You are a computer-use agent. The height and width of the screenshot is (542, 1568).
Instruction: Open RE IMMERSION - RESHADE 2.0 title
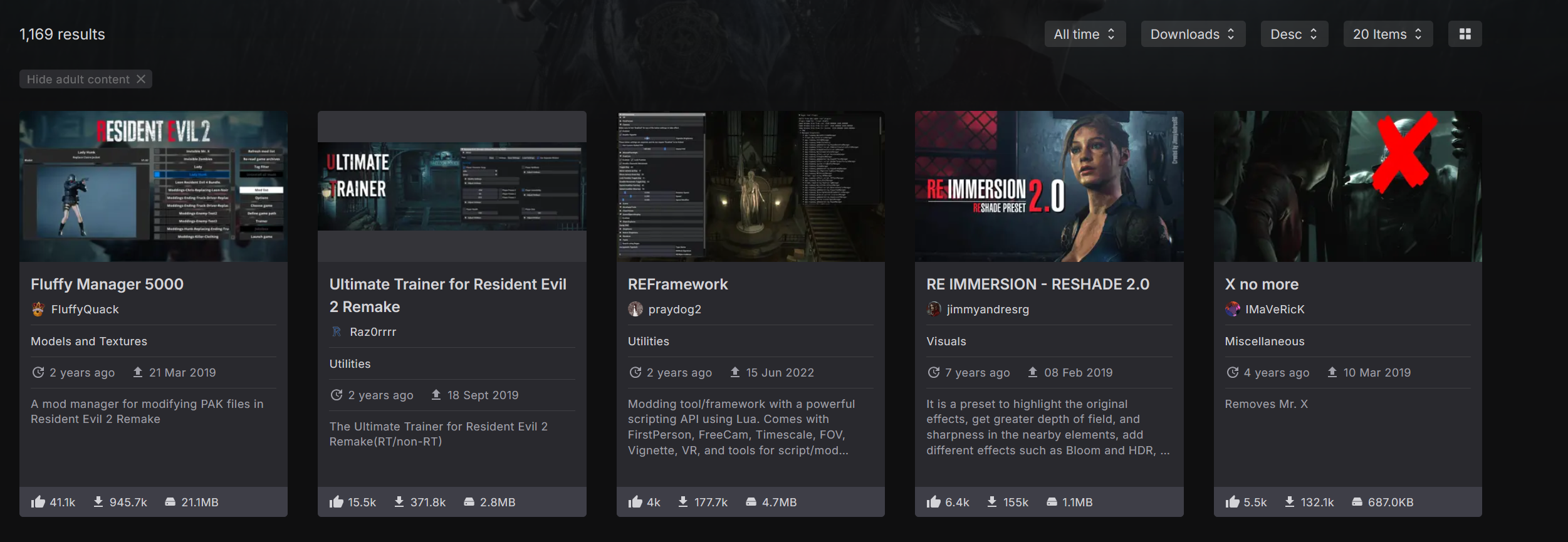coord(1038,284)
